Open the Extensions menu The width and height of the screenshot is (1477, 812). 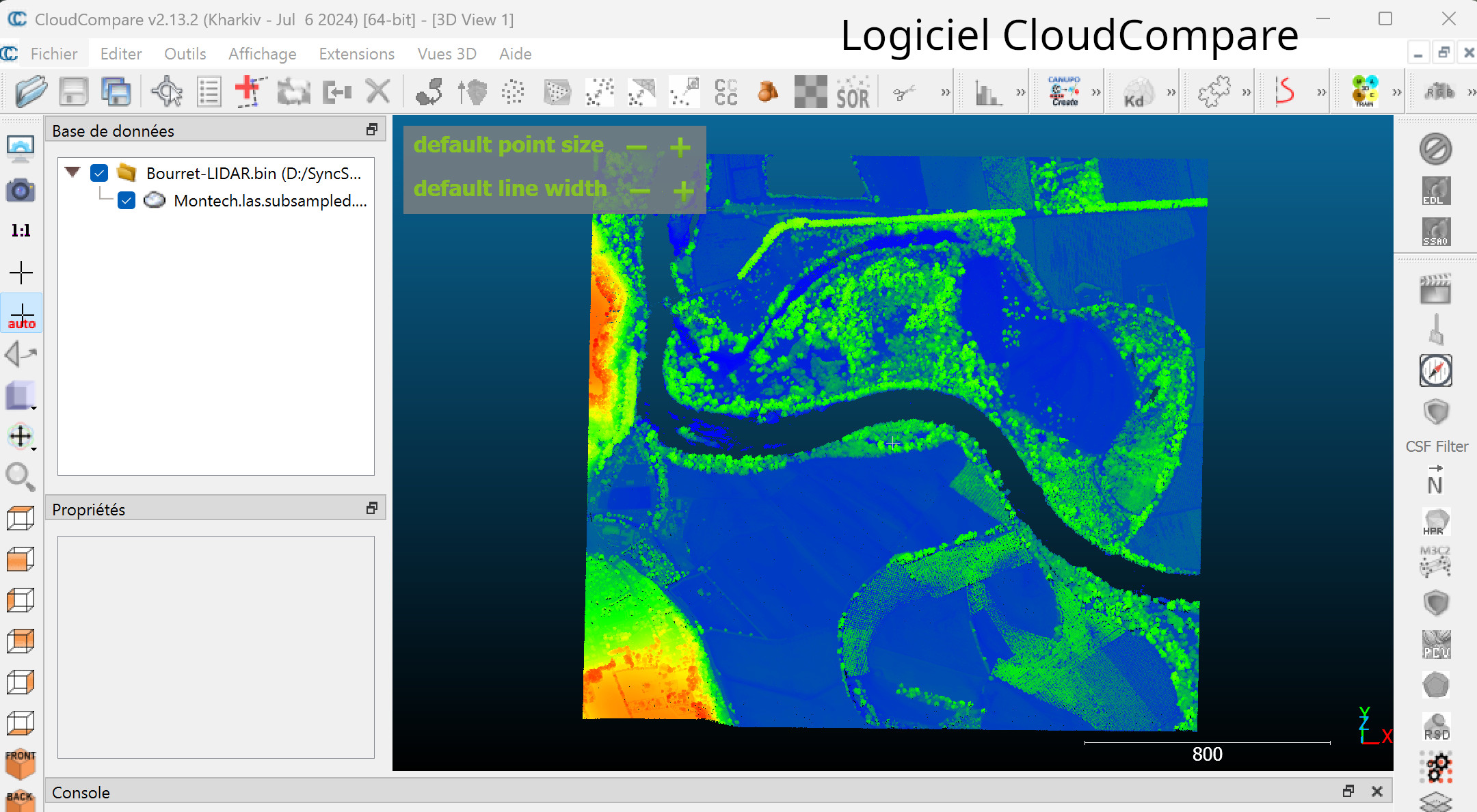click(x=357, y=54)
